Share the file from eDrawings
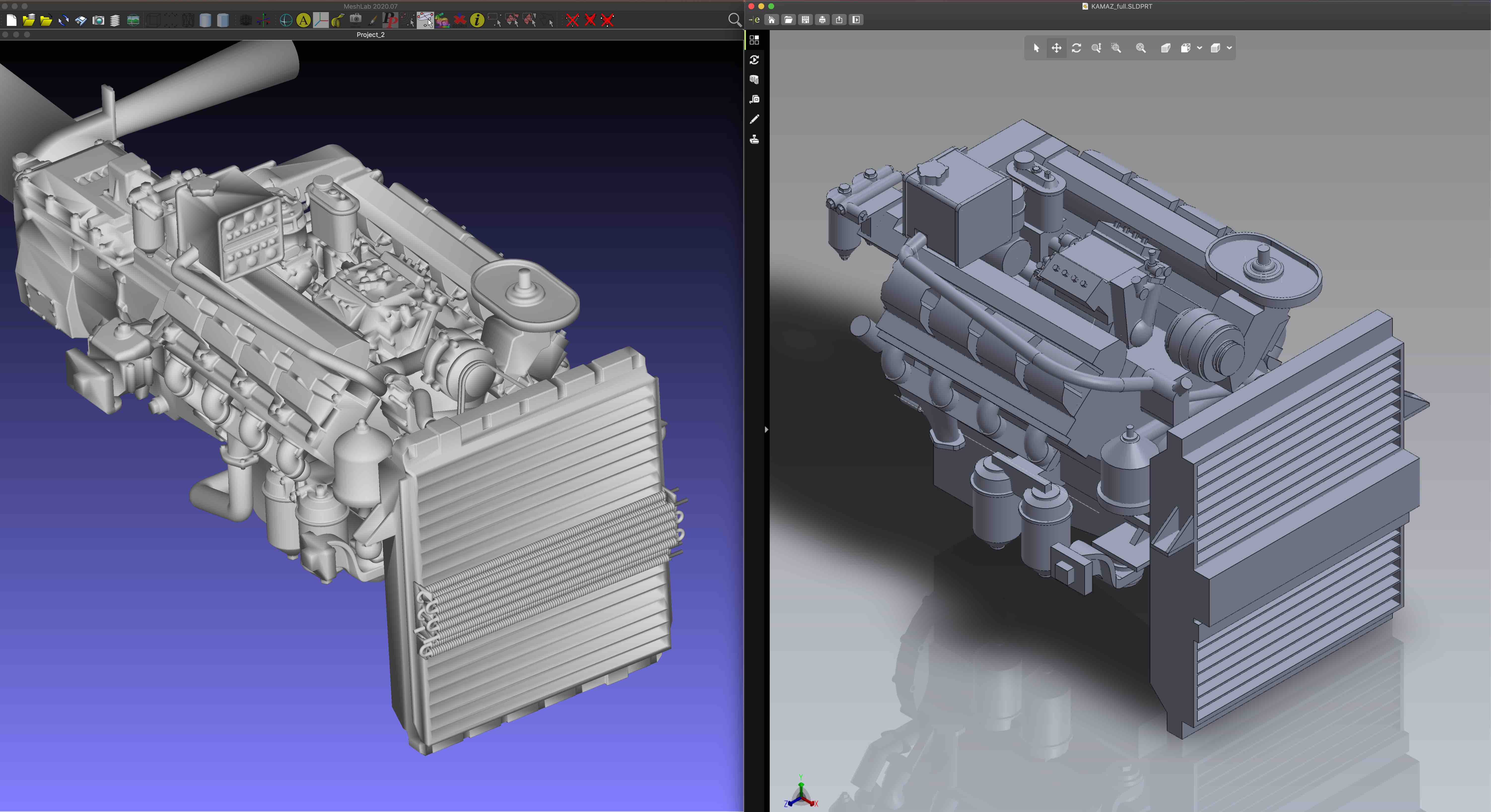The height and width of the screenshot is (812, 1491). pos(839,20)
